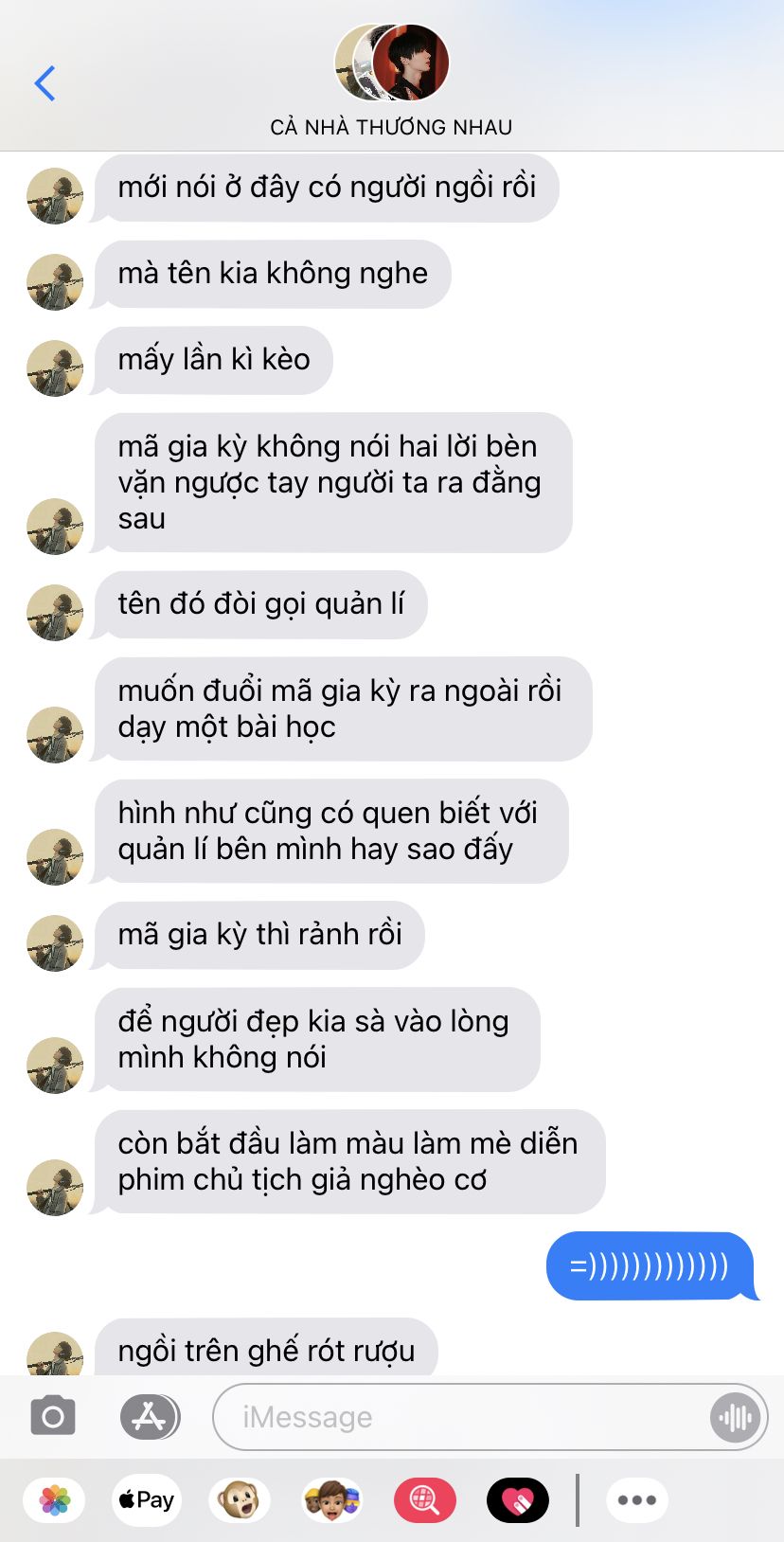This screenshot has width=784, height=1542.
Task: Tap message "ngồi trên ghế rót rượu"
Action: (x=267, y=1348)
